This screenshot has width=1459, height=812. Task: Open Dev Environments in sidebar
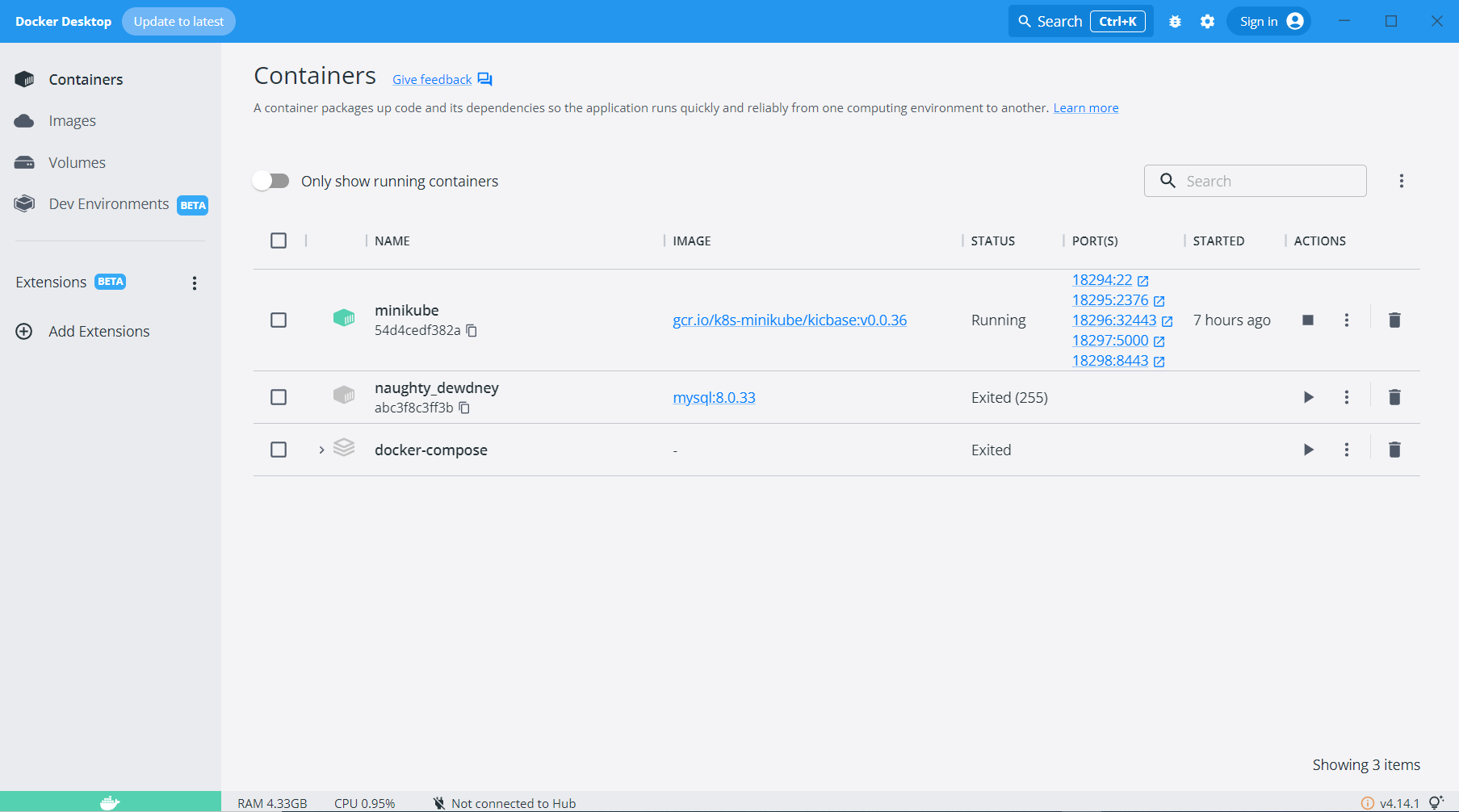click(111, 204)
